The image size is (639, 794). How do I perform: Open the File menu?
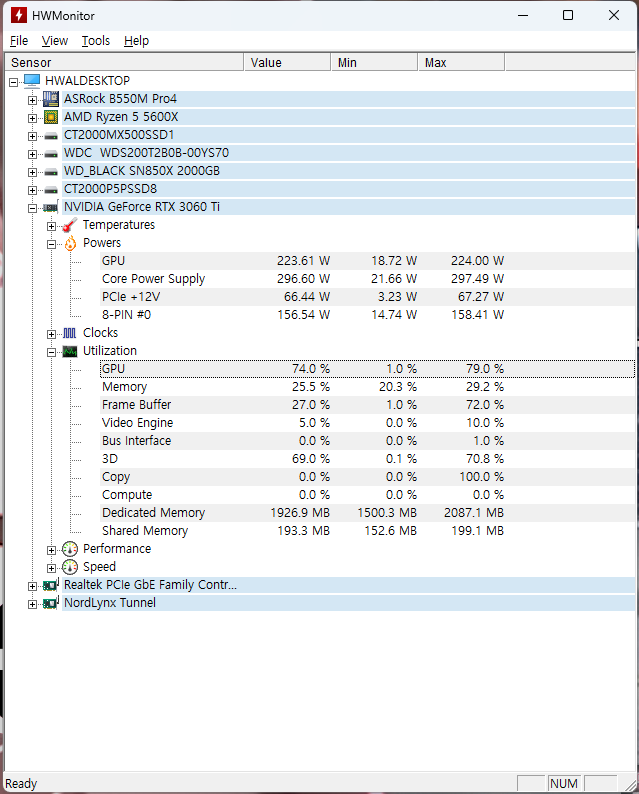tap(19, 41)
